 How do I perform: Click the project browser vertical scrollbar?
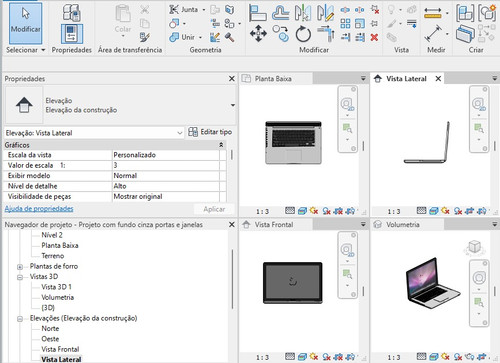[232, 279]
